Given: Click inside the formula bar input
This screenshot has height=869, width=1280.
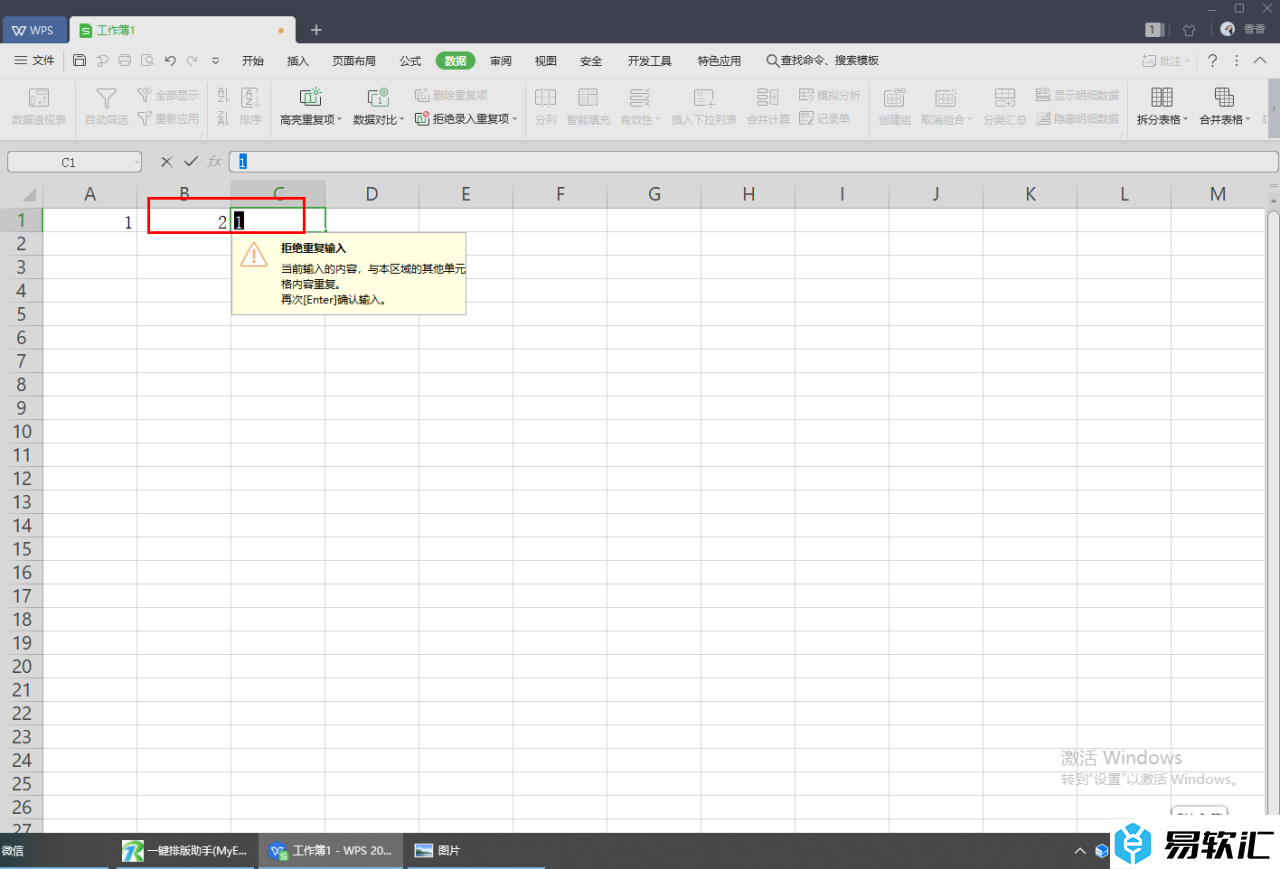Looking at the screenshot, I should pyautogui.click(x=753, y=162).
